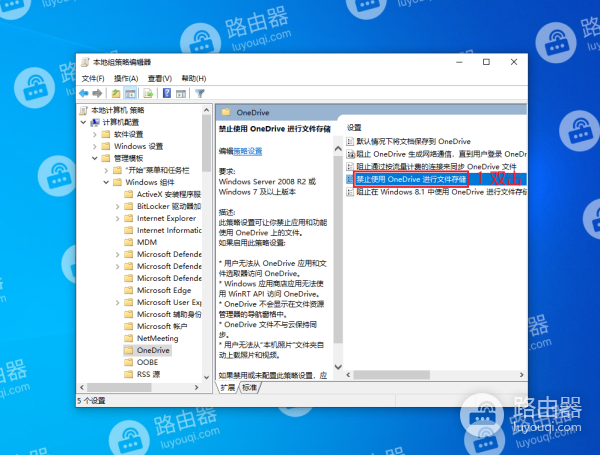Switch to the 扩展 tab

click(x=227, y=388)
